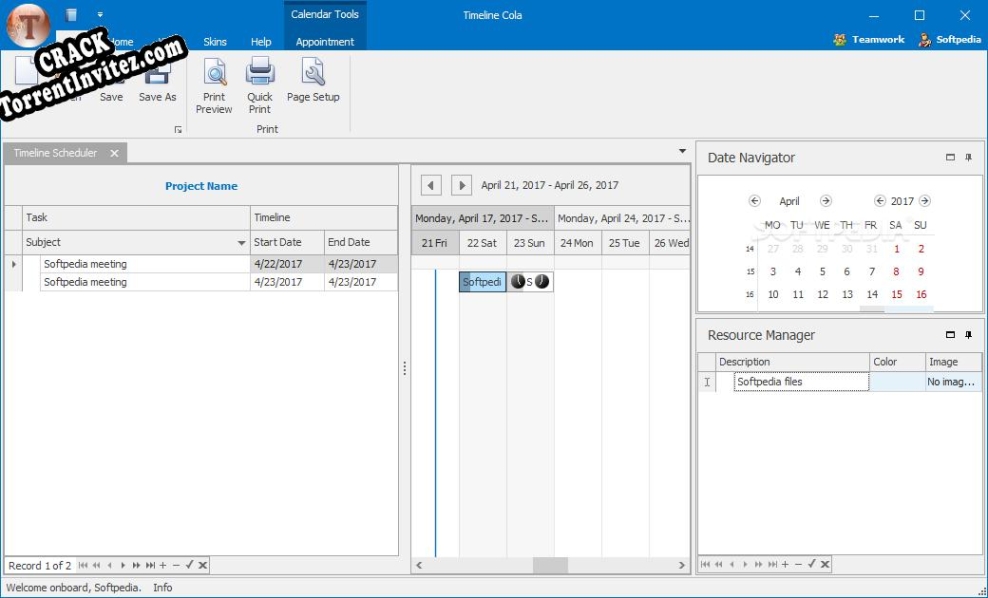Open the Skins menu

(x=215, y=42)
